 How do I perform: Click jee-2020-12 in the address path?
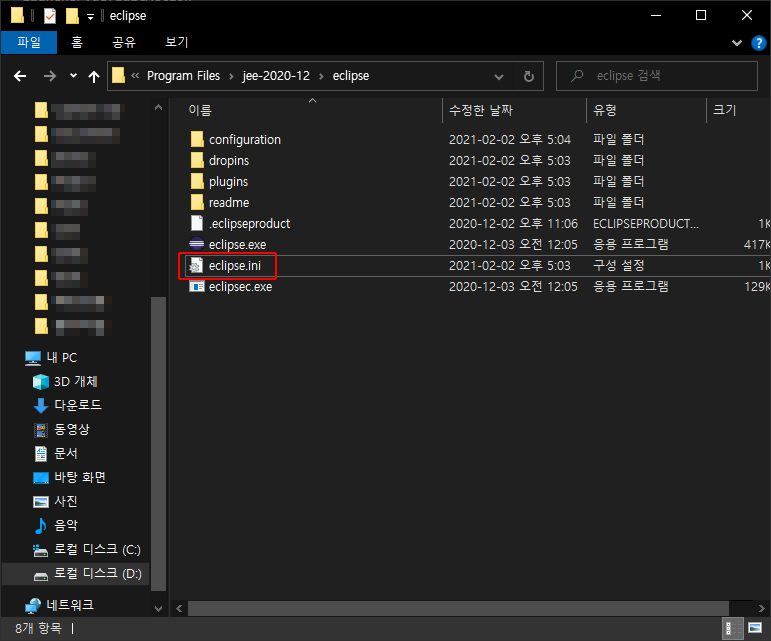[276, 76]
